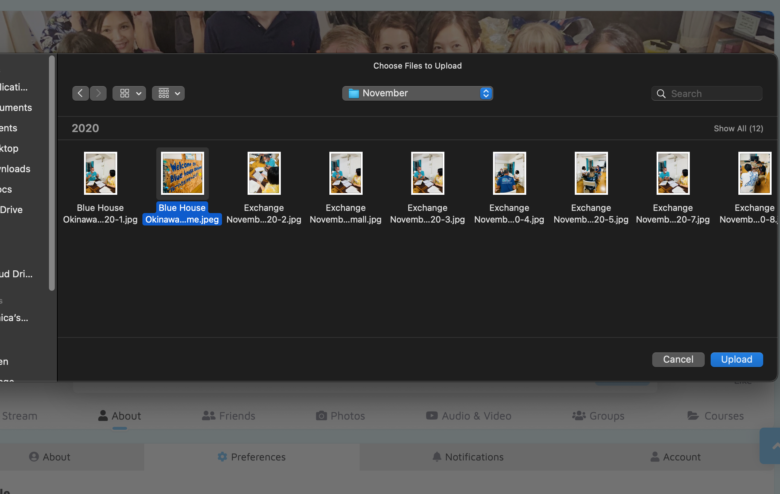Pick the Exchange November 20-5.jpg image

pyautogui.click(x=591, y=173)
